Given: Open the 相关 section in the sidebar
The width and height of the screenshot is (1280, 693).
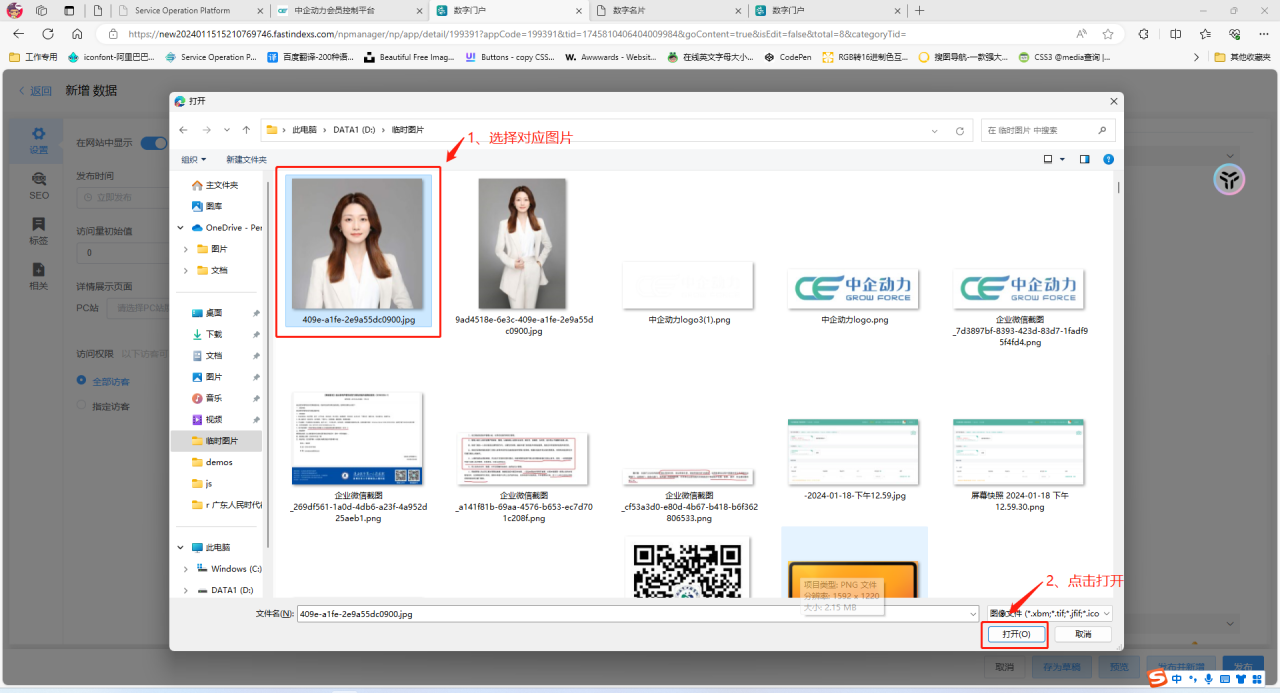Looking at the screenshot, I should (x=38, y=277).
